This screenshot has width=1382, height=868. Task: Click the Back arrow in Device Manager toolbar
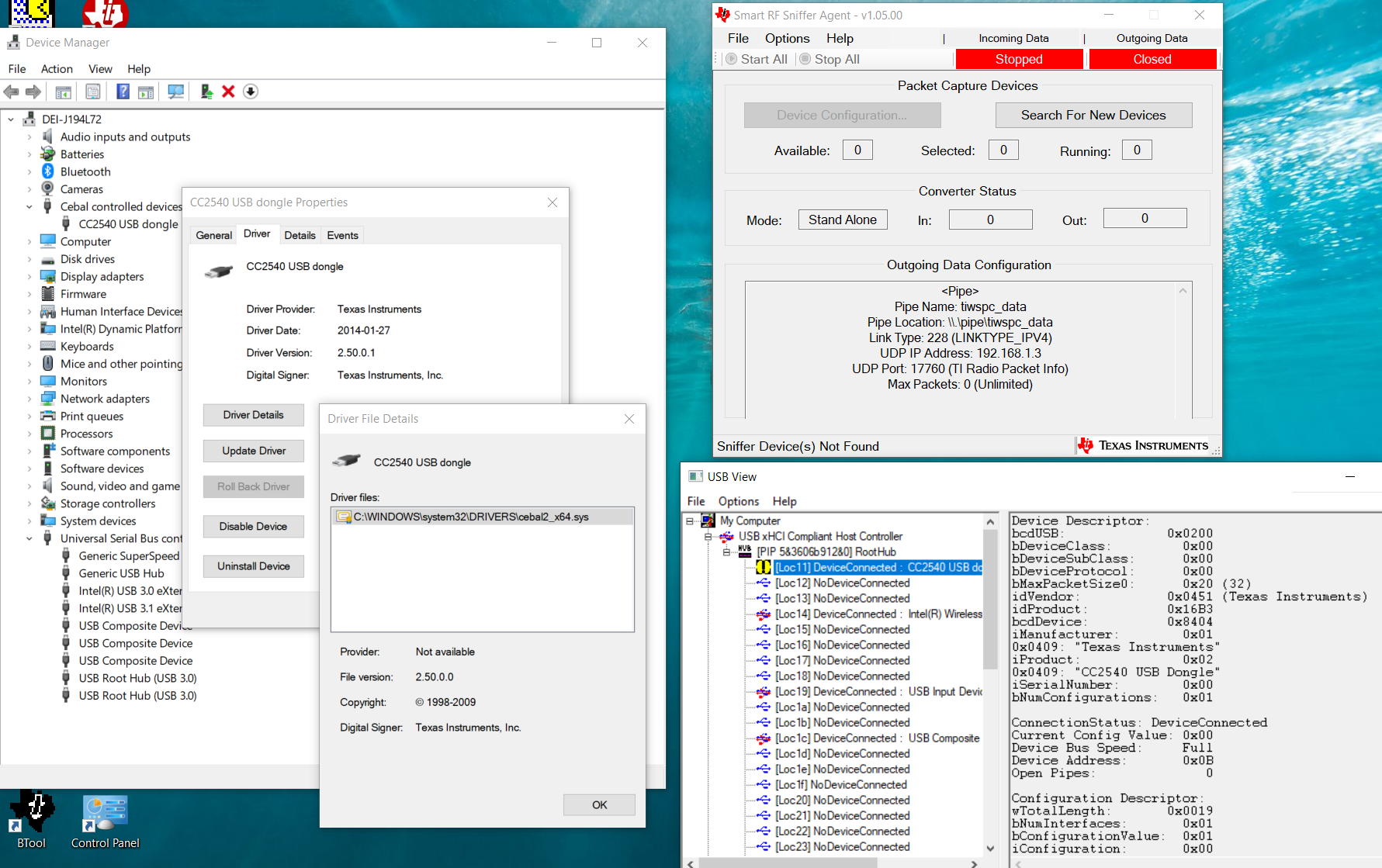(x=12, y=92)
